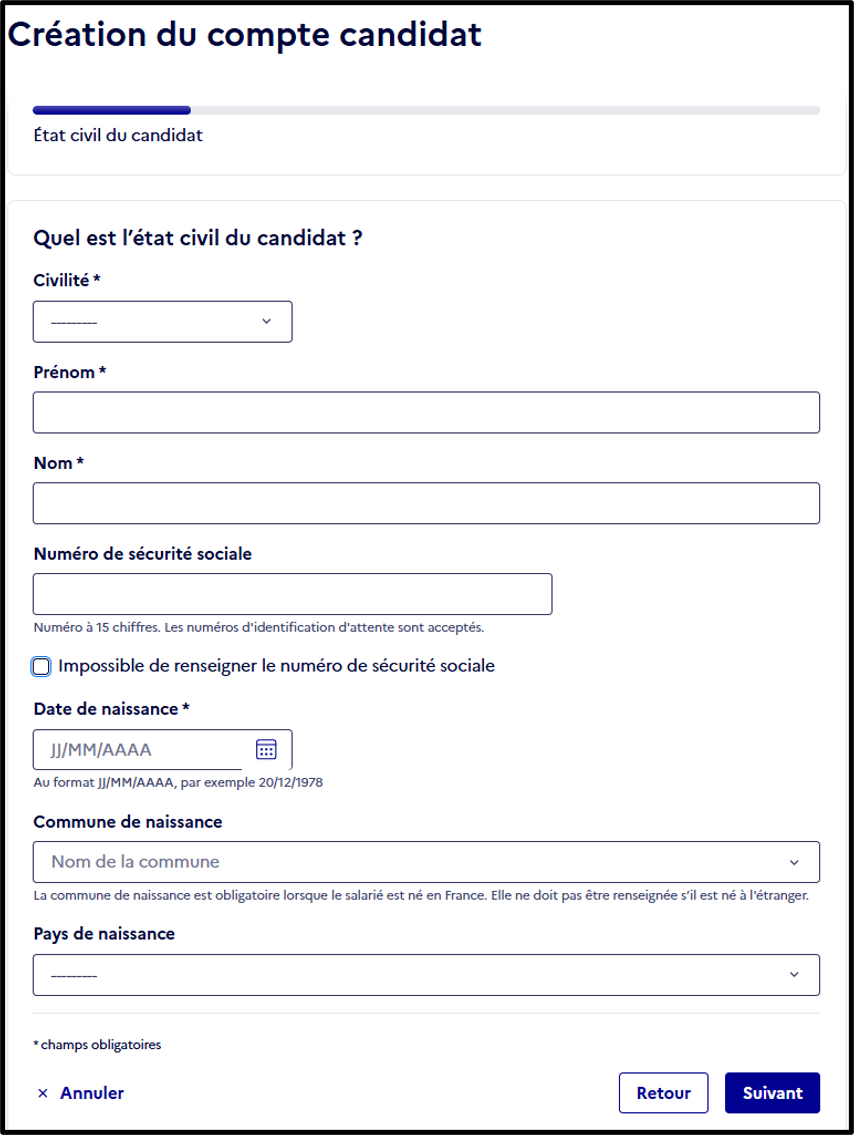Click the blue progress bar step indicator
854x1135 pixels.
click(x=112, y=110)
